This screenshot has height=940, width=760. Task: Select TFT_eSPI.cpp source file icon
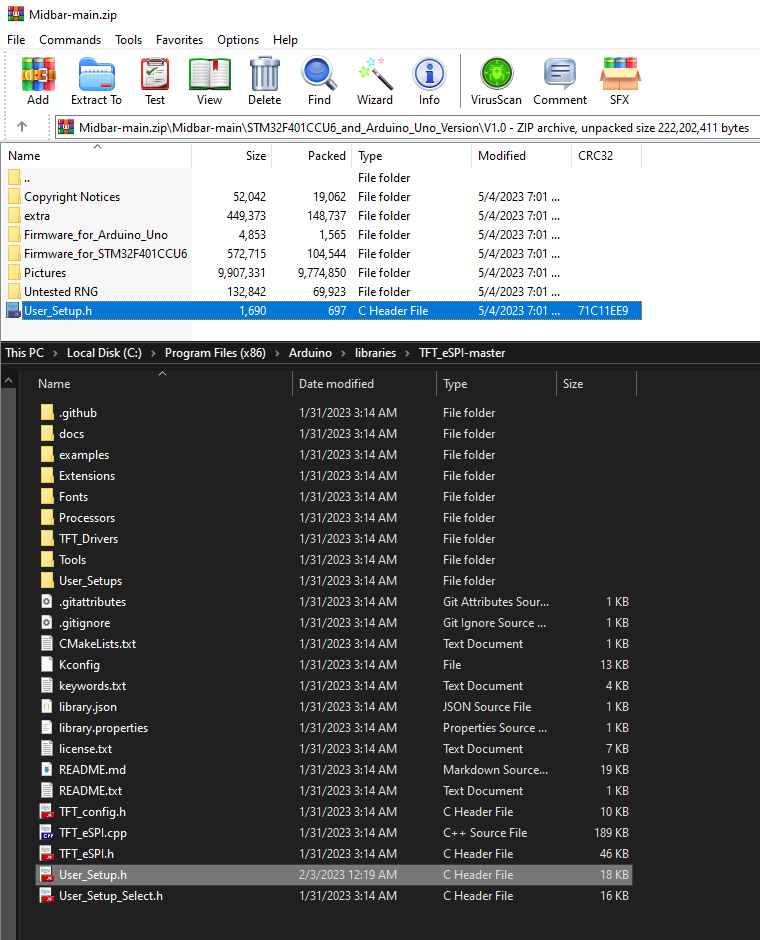coord(47,832)
